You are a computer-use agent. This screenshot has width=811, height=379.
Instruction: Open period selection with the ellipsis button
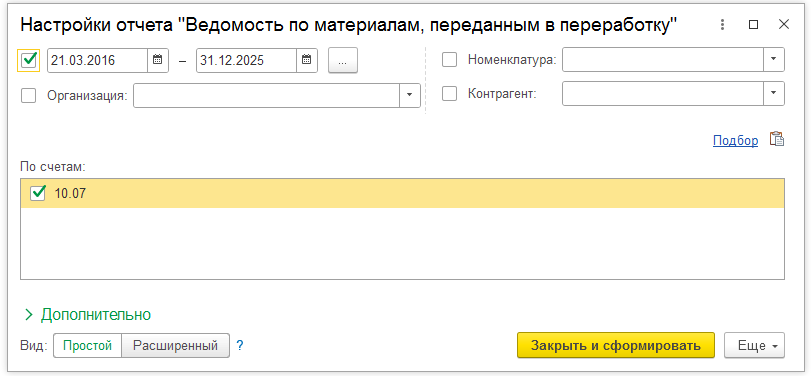coord(343,60)
